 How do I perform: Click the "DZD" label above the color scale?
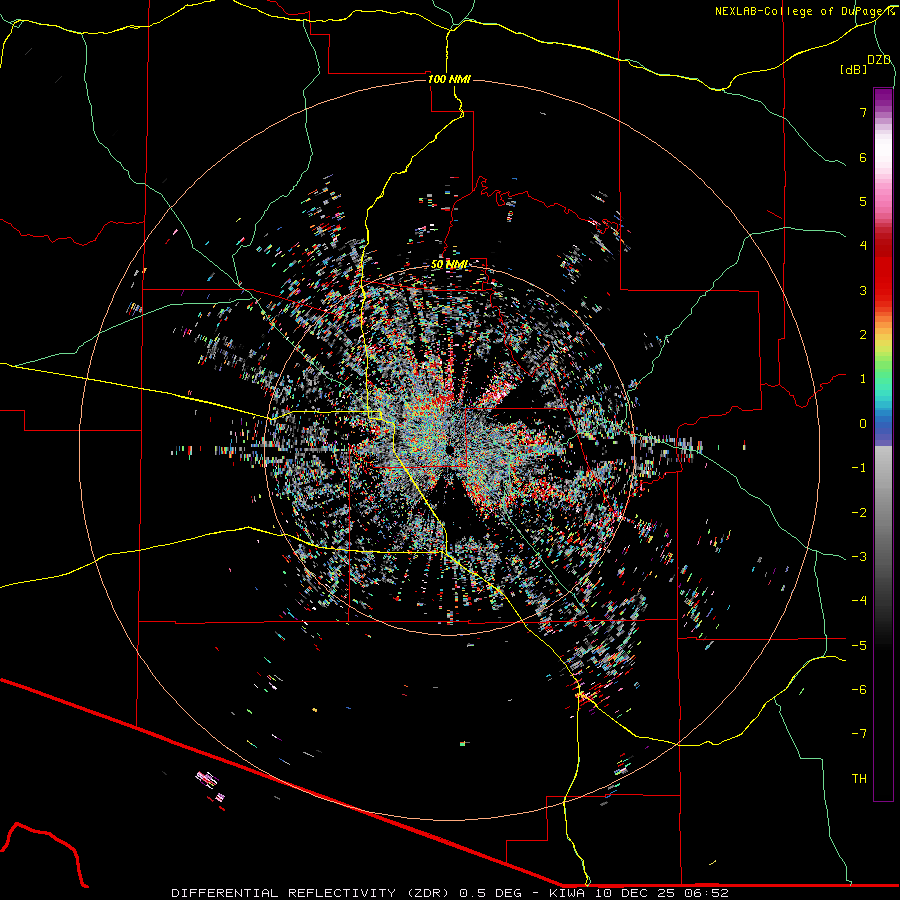point(879,60)
